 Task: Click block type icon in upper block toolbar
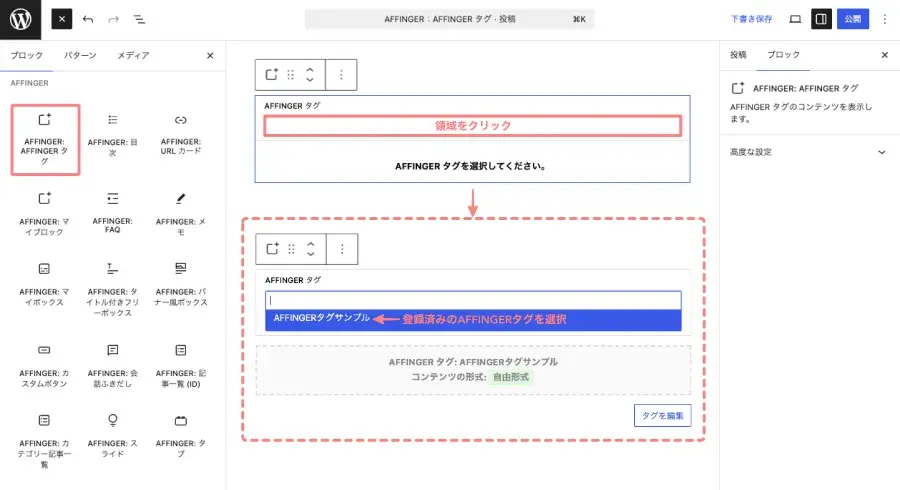coord(271,75)
